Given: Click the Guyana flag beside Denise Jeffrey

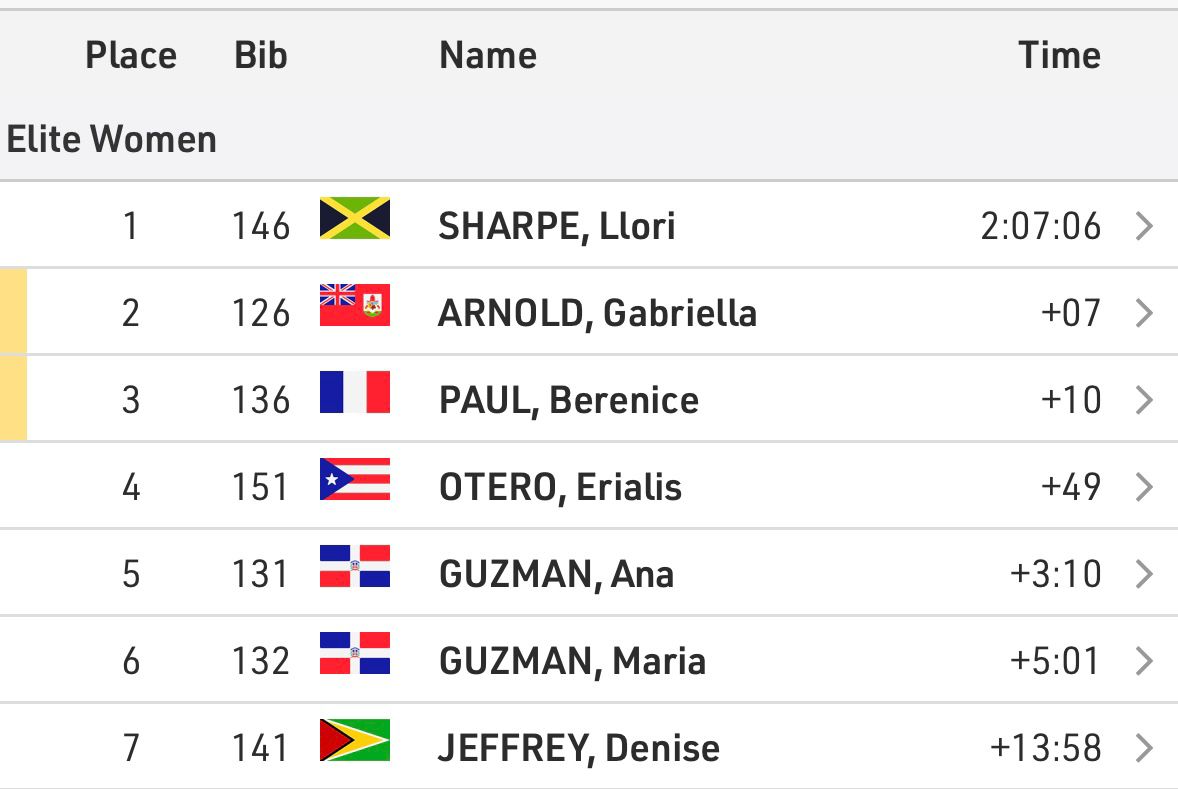Looking at the screenshot, I should [355, 740].
